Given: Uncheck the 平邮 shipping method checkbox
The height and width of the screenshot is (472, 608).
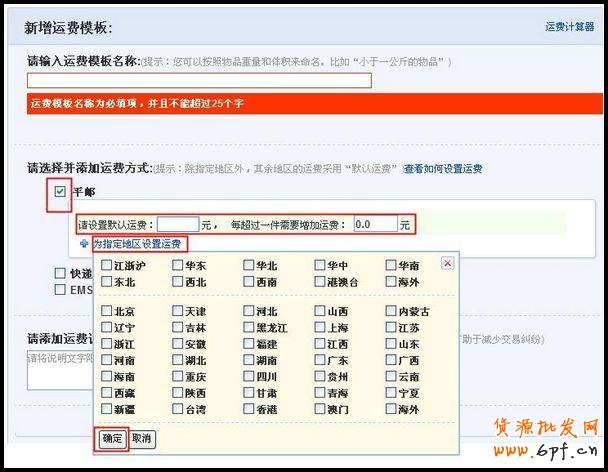Looking at the screenshot, I should tap(60, 192).
